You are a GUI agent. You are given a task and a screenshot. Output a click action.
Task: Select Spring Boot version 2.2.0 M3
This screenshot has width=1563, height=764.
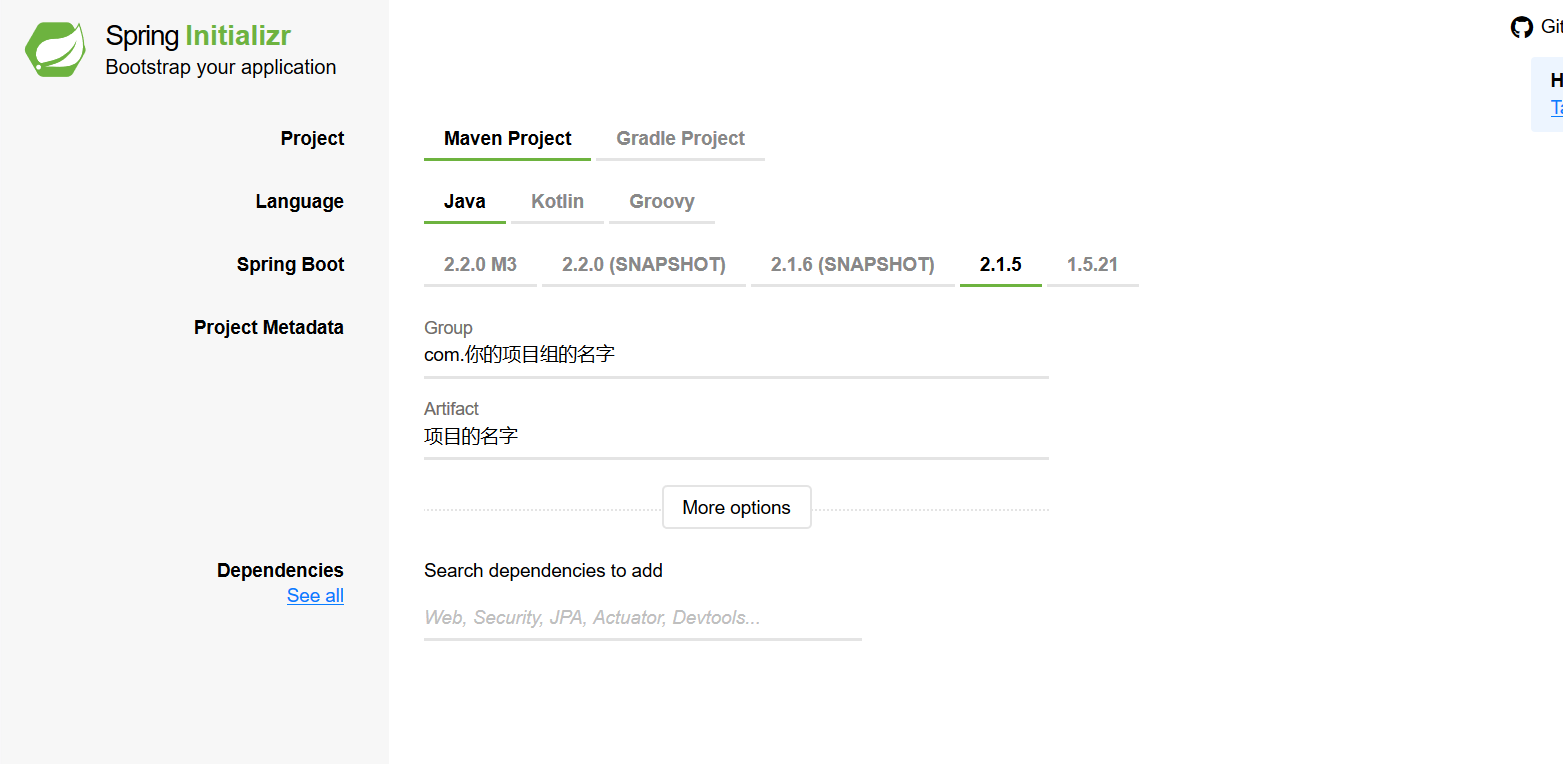(480, 265)
